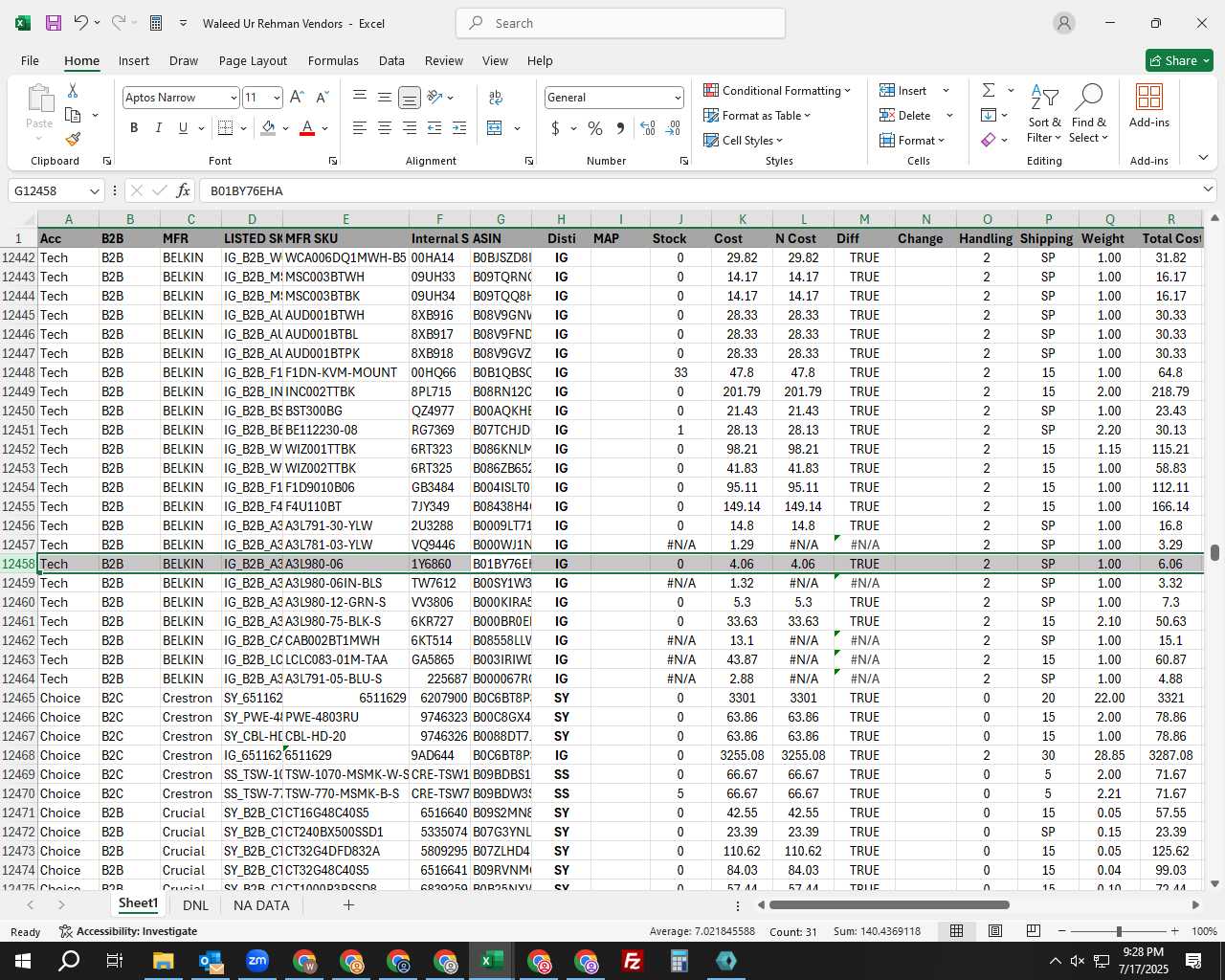Click the Clear eraser icon

[989, 140]
